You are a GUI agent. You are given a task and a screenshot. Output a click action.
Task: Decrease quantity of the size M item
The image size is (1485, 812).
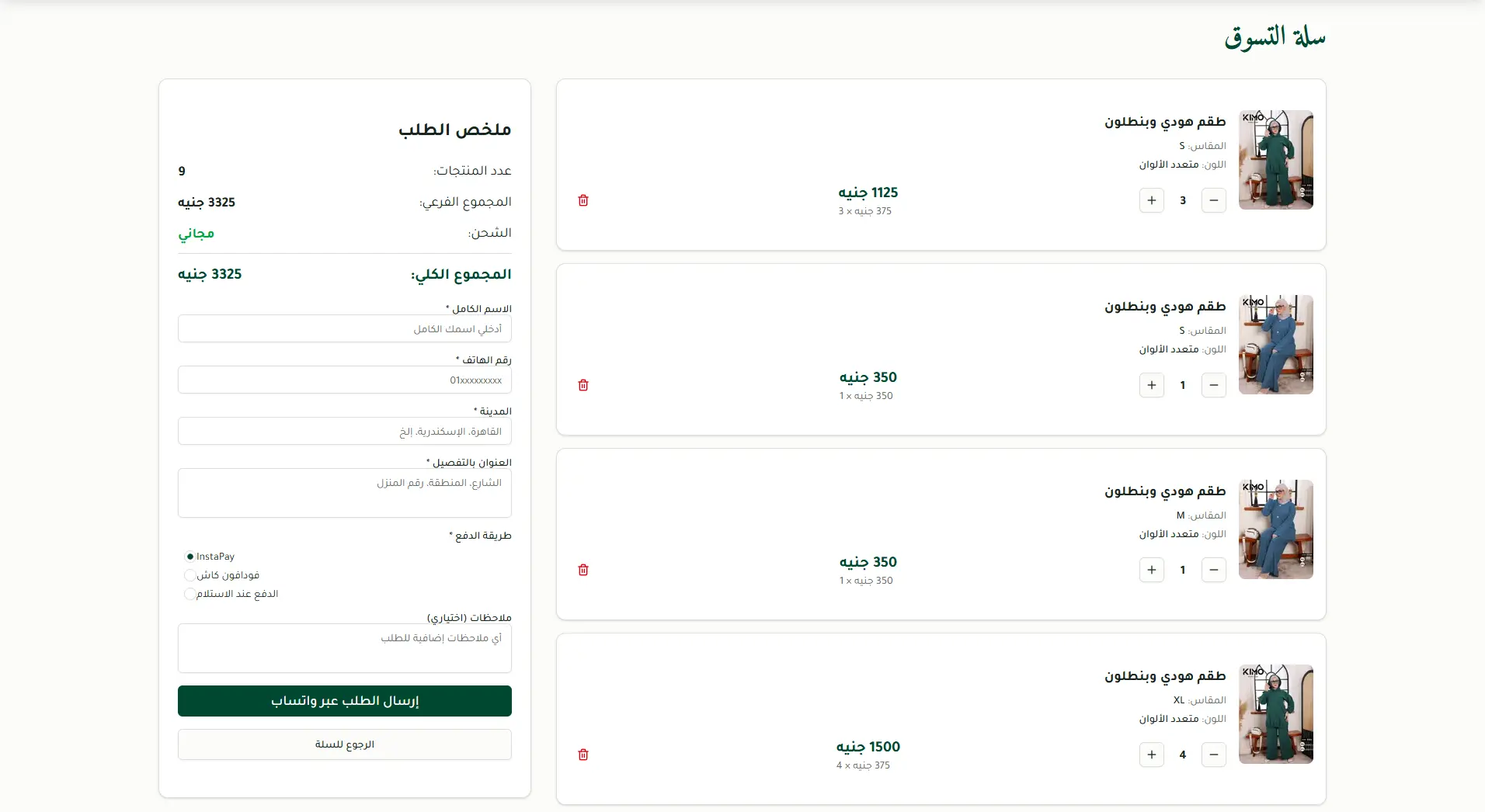click(x=1214, y=570)
